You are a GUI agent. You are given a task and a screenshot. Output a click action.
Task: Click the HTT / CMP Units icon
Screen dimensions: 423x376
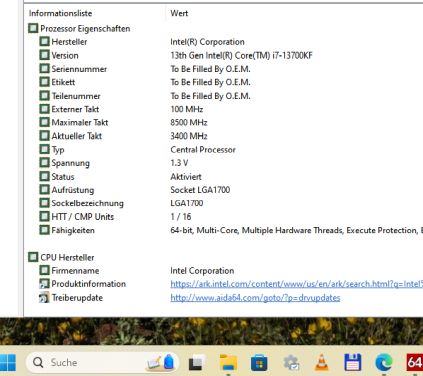pyautogui.click(x=44, y=217)
